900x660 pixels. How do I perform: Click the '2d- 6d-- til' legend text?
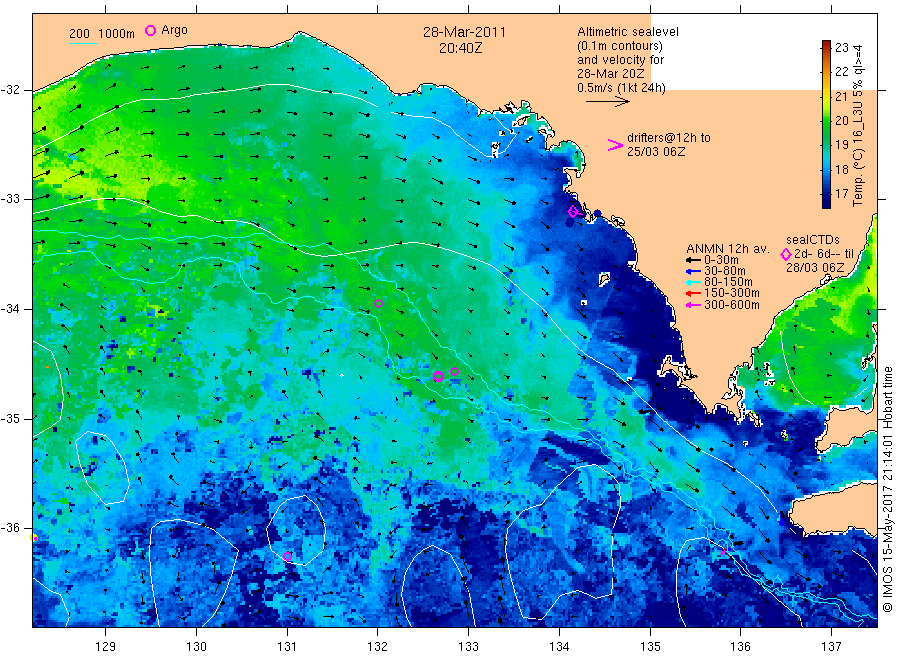tap(823, 254)
